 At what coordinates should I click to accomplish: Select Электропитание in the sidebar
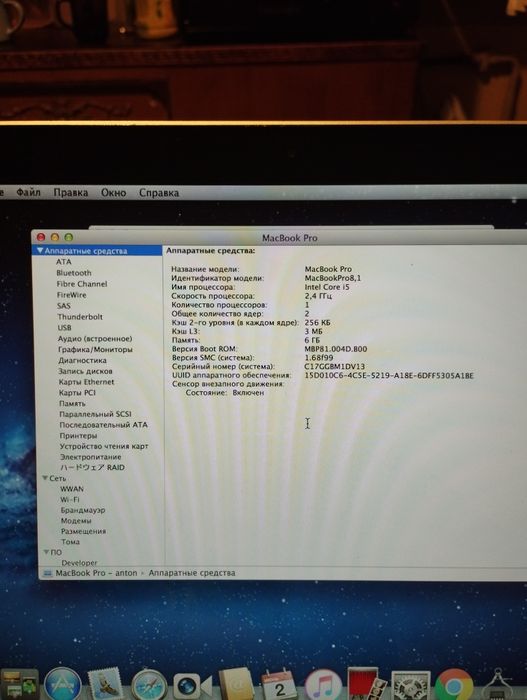tap(91, 457)
